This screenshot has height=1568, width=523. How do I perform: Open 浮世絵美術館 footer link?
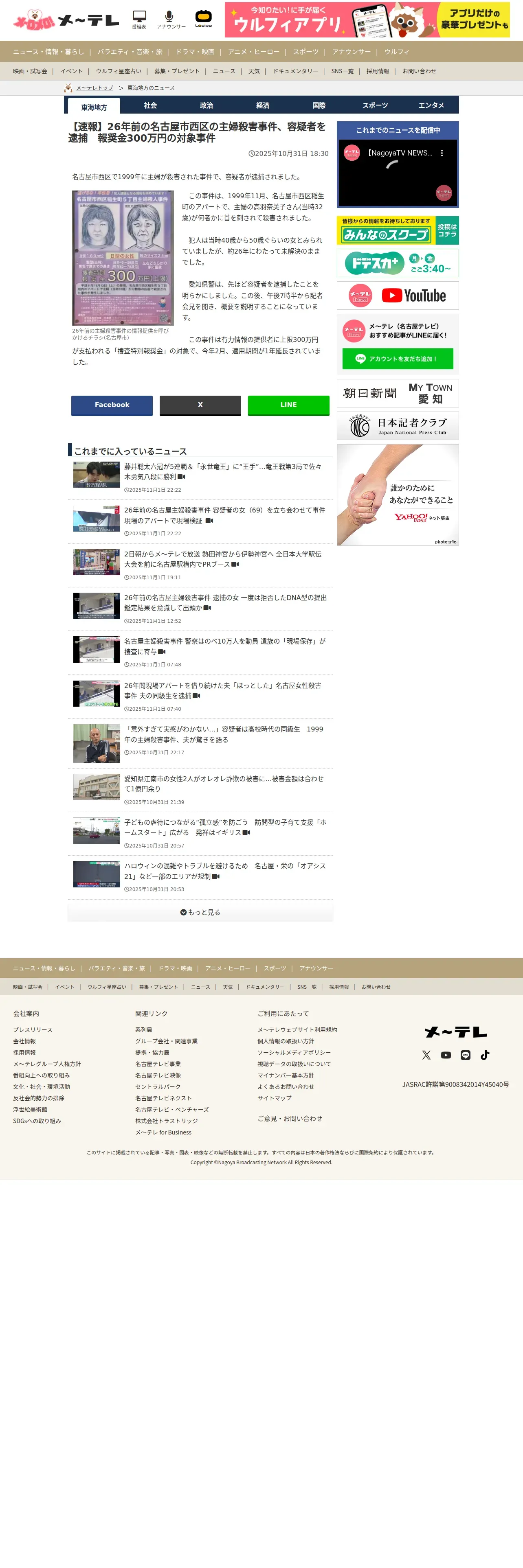(x=30, y=1110)
